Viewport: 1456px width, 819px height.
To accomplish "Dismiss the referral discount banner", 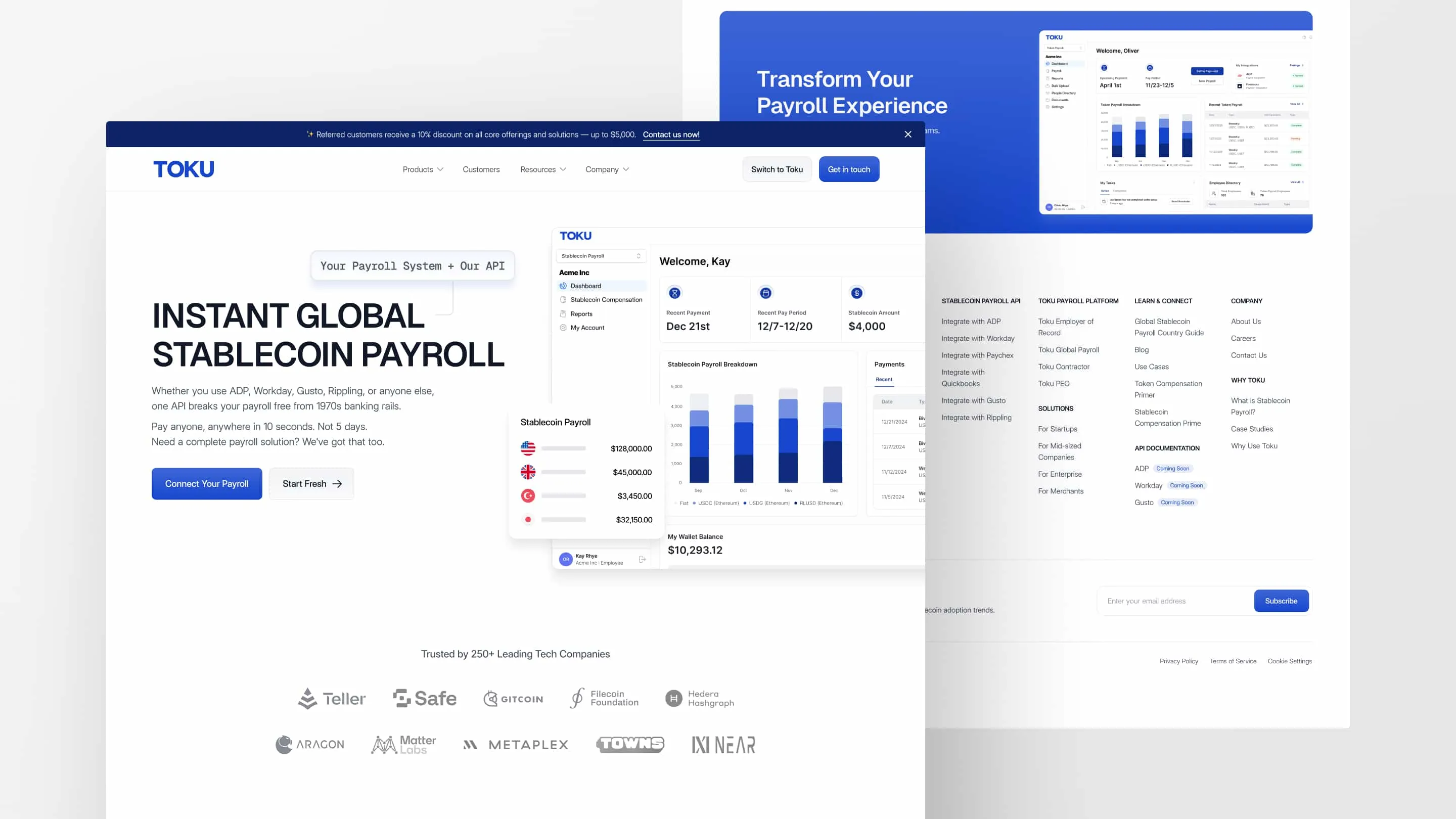I will 908,134.
